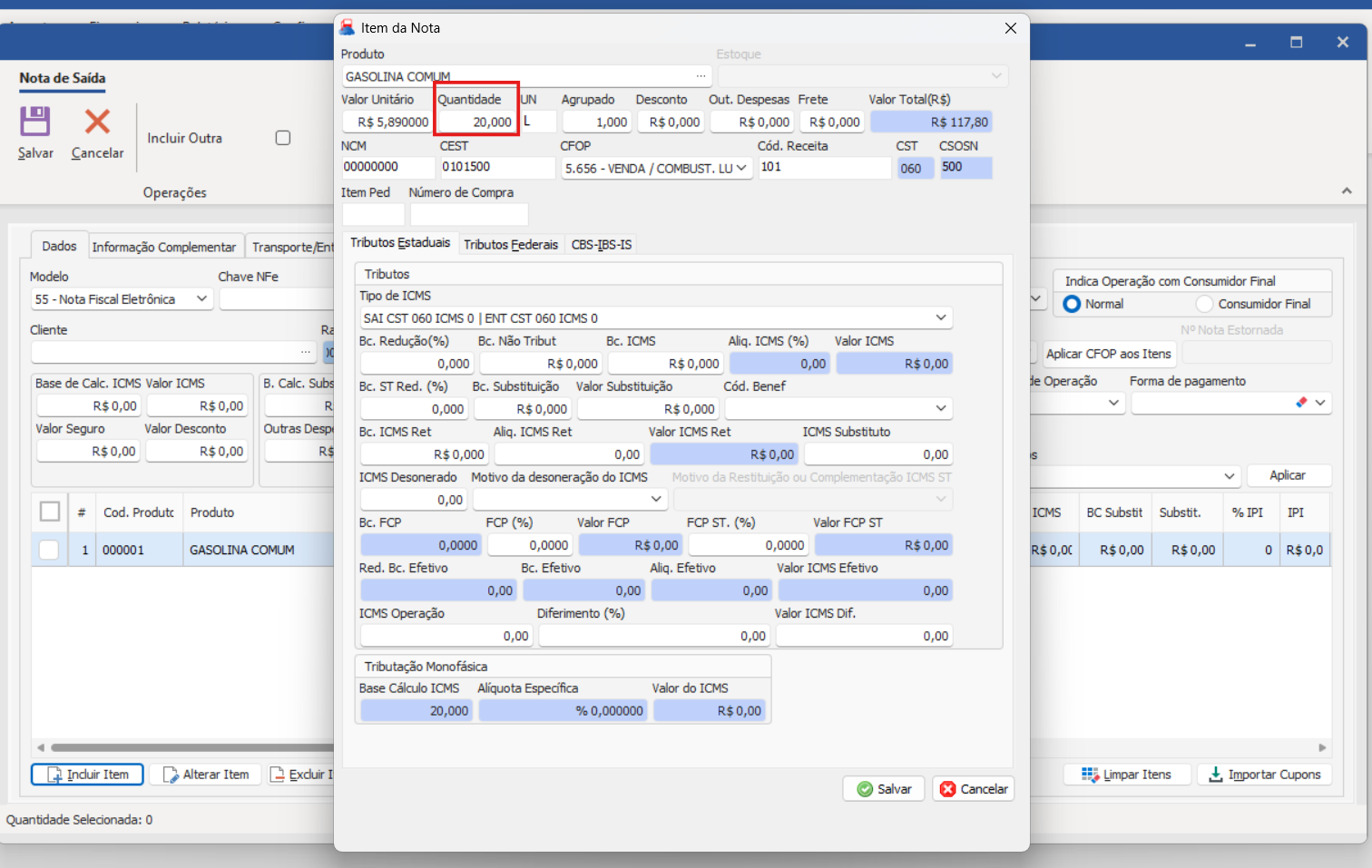Open the Tipo de ICMS dropdown
1372x868 pixels.
coord(941,318)
